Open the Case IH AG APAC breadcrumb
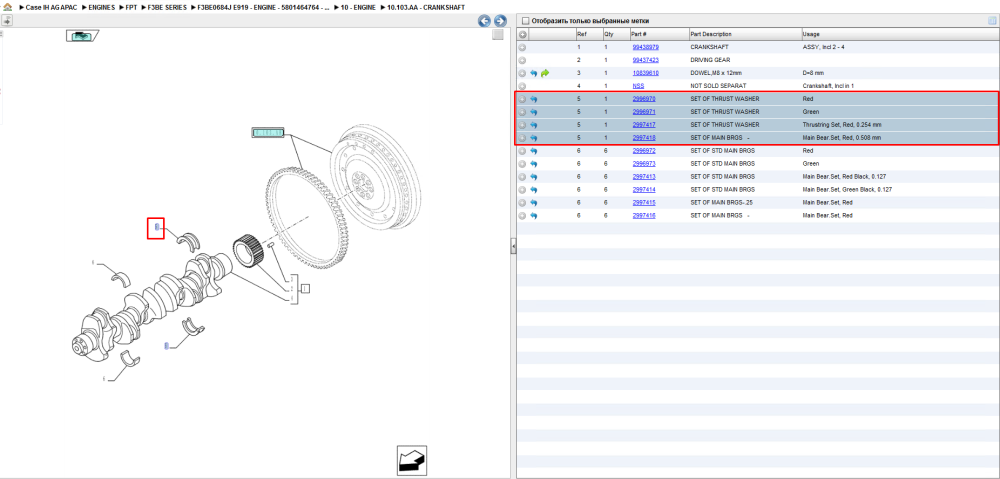The height and width of the screenshot is (479, 1000). point(51,7)
